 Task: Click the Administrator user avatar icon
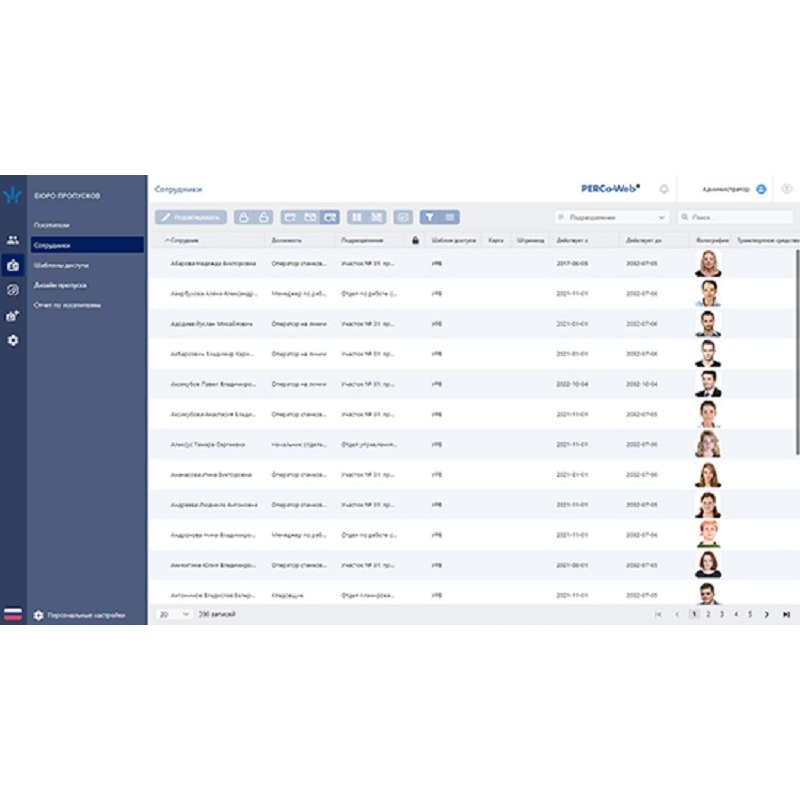point(761,188)
